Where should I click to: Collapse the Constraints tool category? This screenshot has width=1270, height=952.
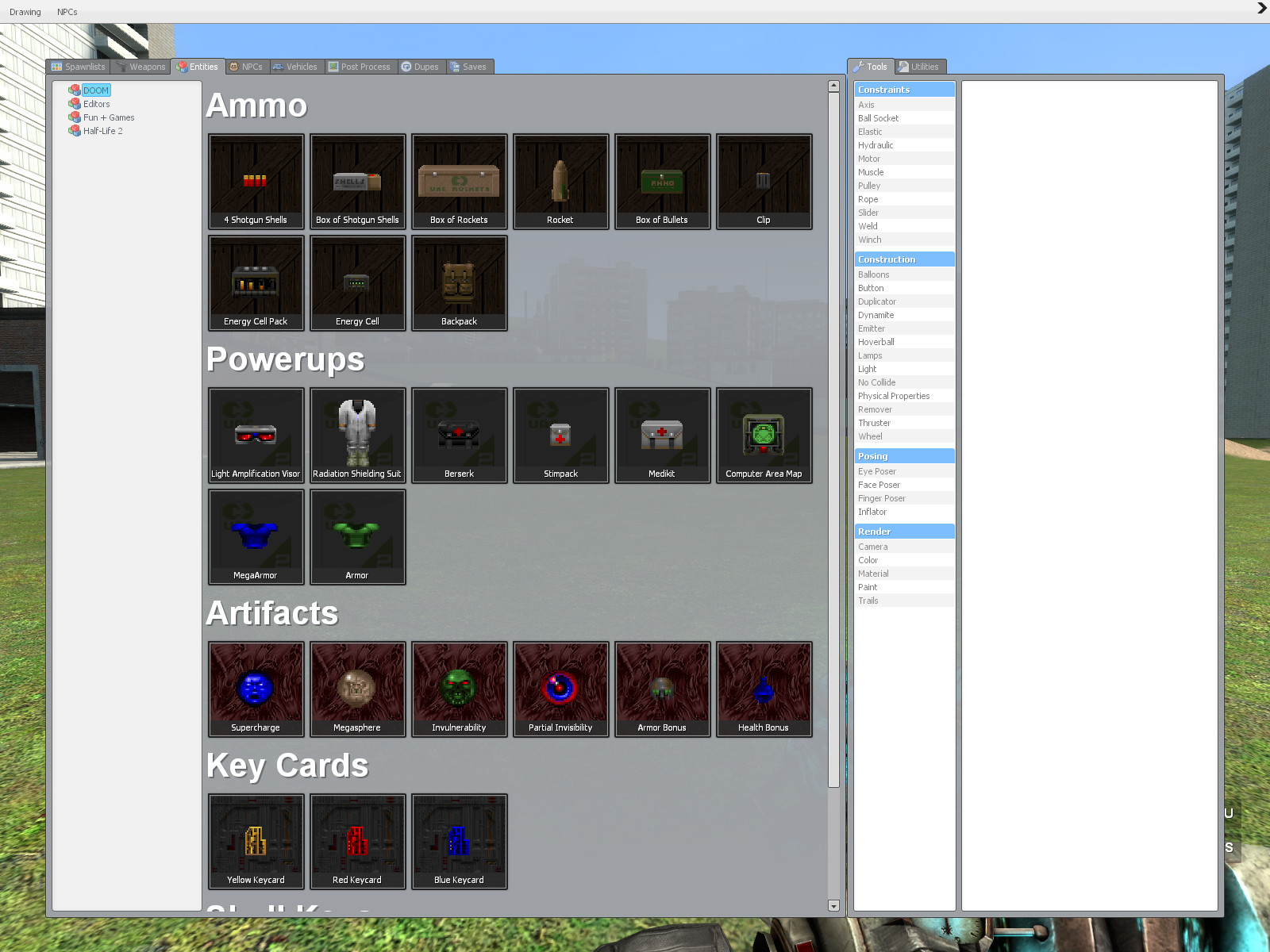click(905, 90)
